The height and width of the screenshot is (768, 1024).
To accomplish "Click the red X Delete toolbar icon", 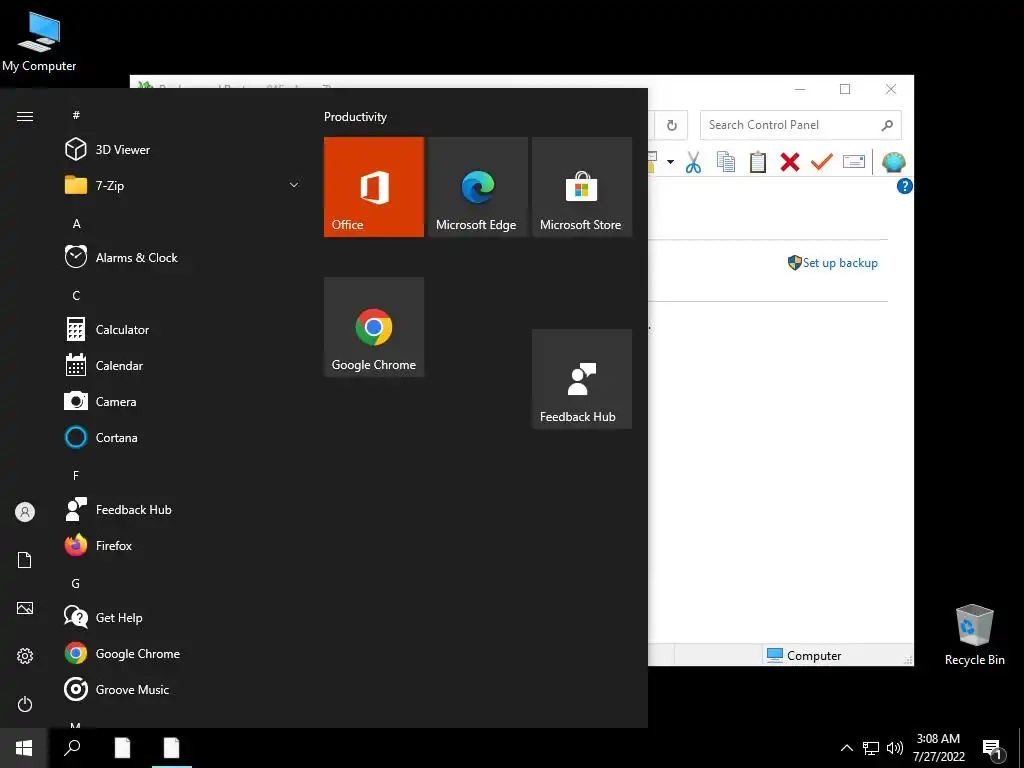I will pyautogui.click(x=790, y=162).
